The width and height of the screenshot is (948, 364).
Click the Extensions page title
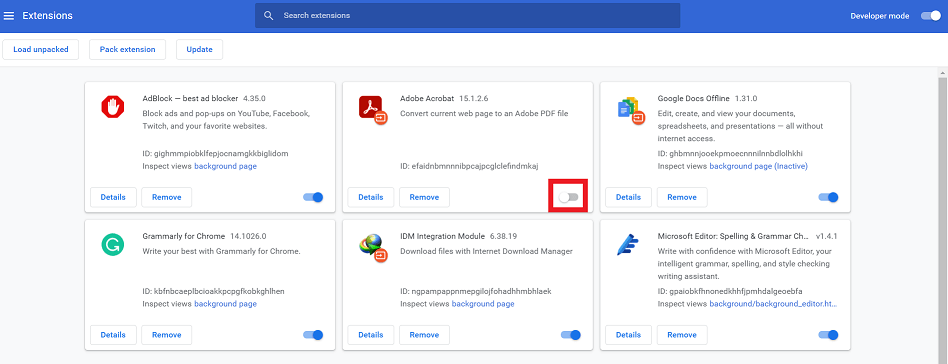[47, 16]
